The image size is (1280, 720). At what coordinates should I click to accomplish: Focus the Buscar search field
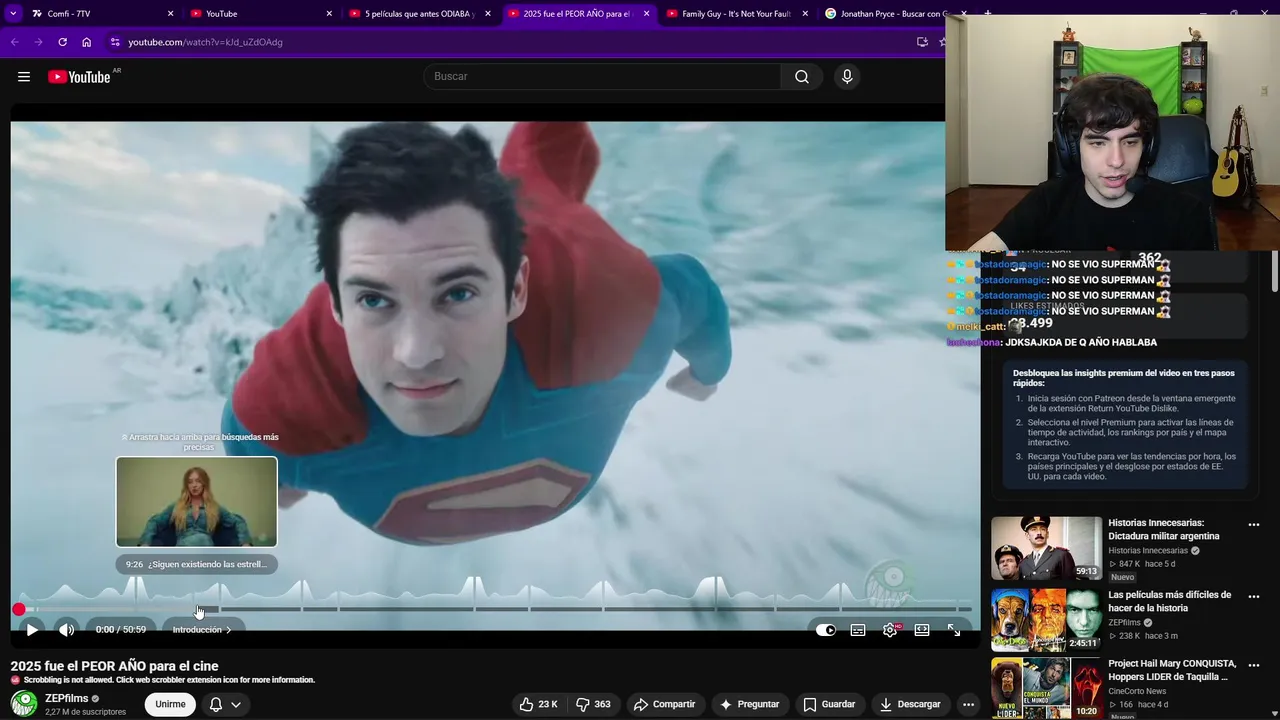click(x=603, y=77)
